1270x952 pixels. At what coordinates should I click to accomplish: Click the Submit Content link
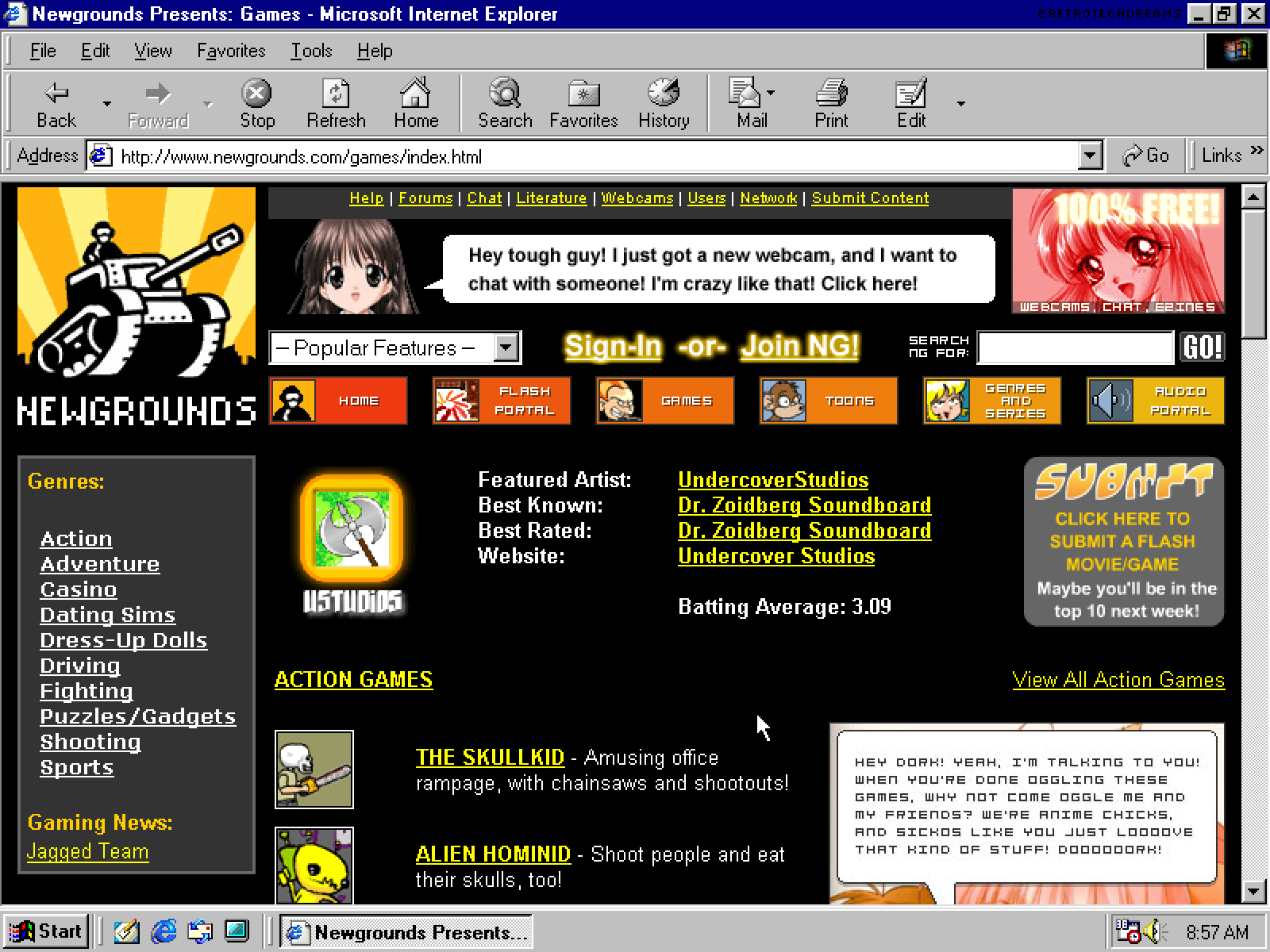click(x=870, y=198)
